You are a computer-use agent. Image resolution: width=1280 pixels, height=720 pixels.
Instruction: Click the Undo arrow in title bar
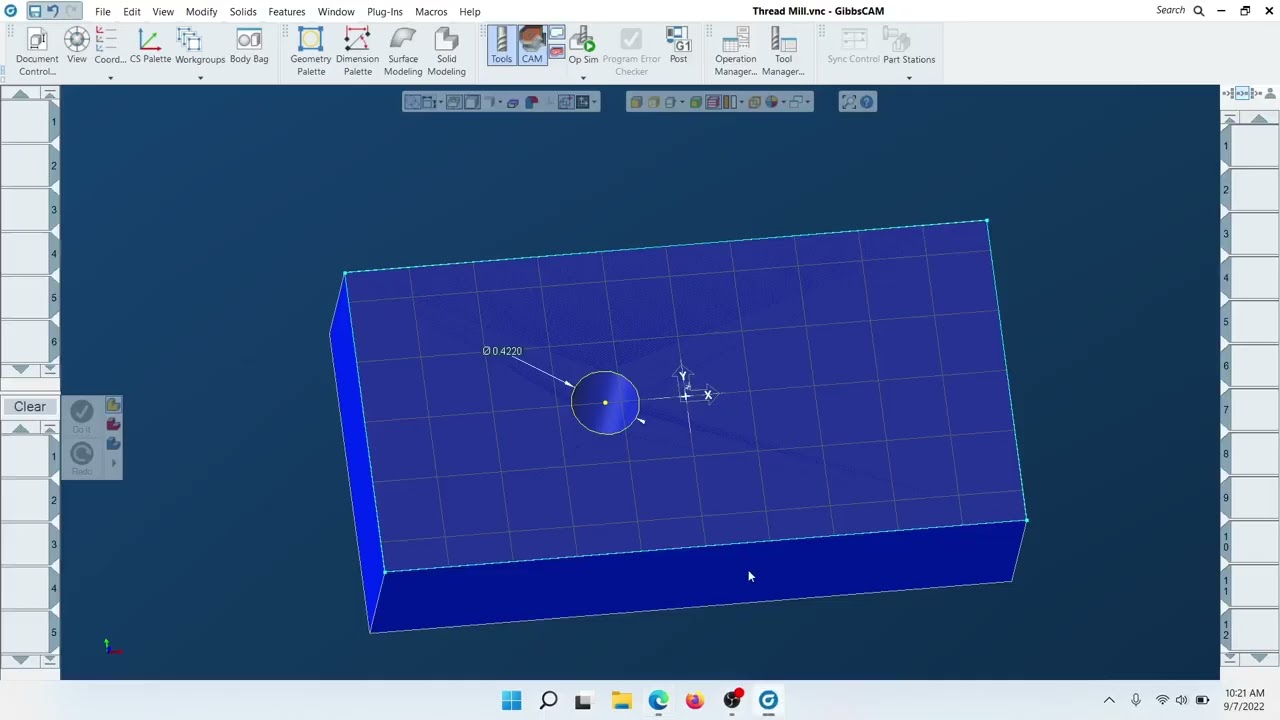pyautogui.click(x=53, y=11)
